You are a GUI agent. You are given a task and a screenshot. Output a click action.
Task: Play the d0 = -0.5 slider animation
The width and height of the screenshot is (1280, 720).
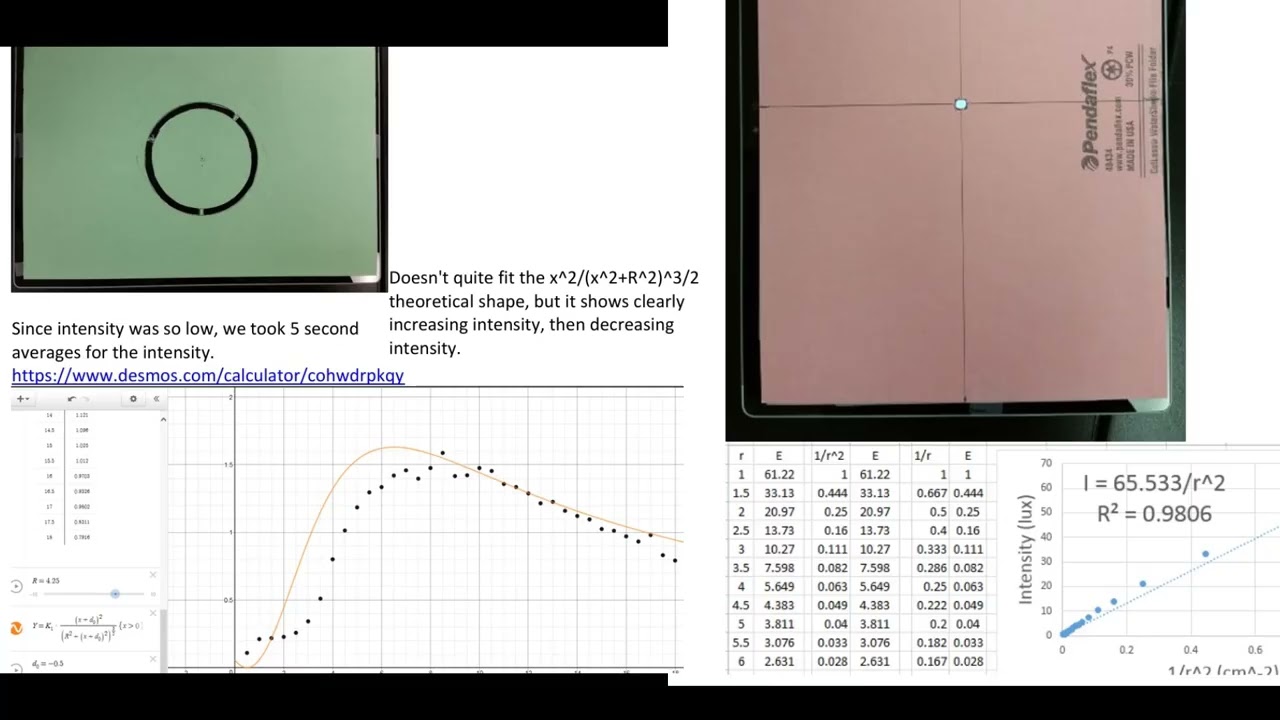pyautogui.click(x=16, y=668)
